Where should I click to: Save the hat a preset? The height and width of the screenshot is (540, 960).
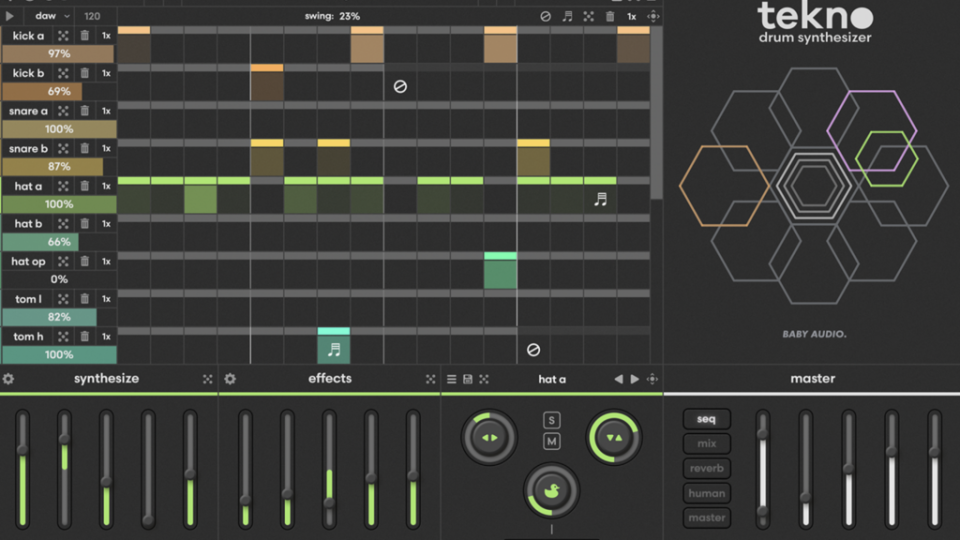pos(468,380)
